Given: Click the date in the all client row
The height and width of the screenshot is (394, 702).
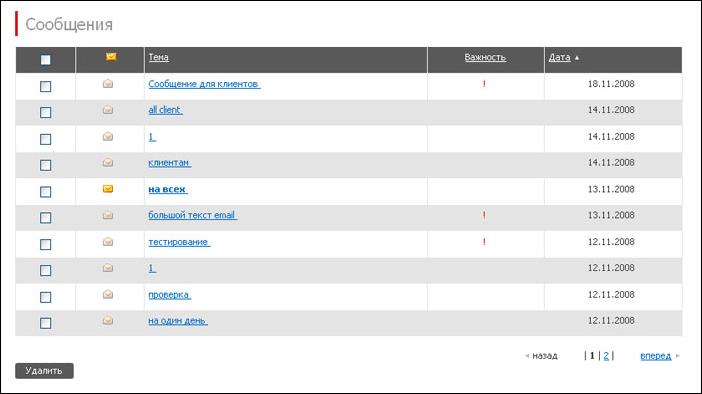Looking at the screenshot, I should (611, 110).
